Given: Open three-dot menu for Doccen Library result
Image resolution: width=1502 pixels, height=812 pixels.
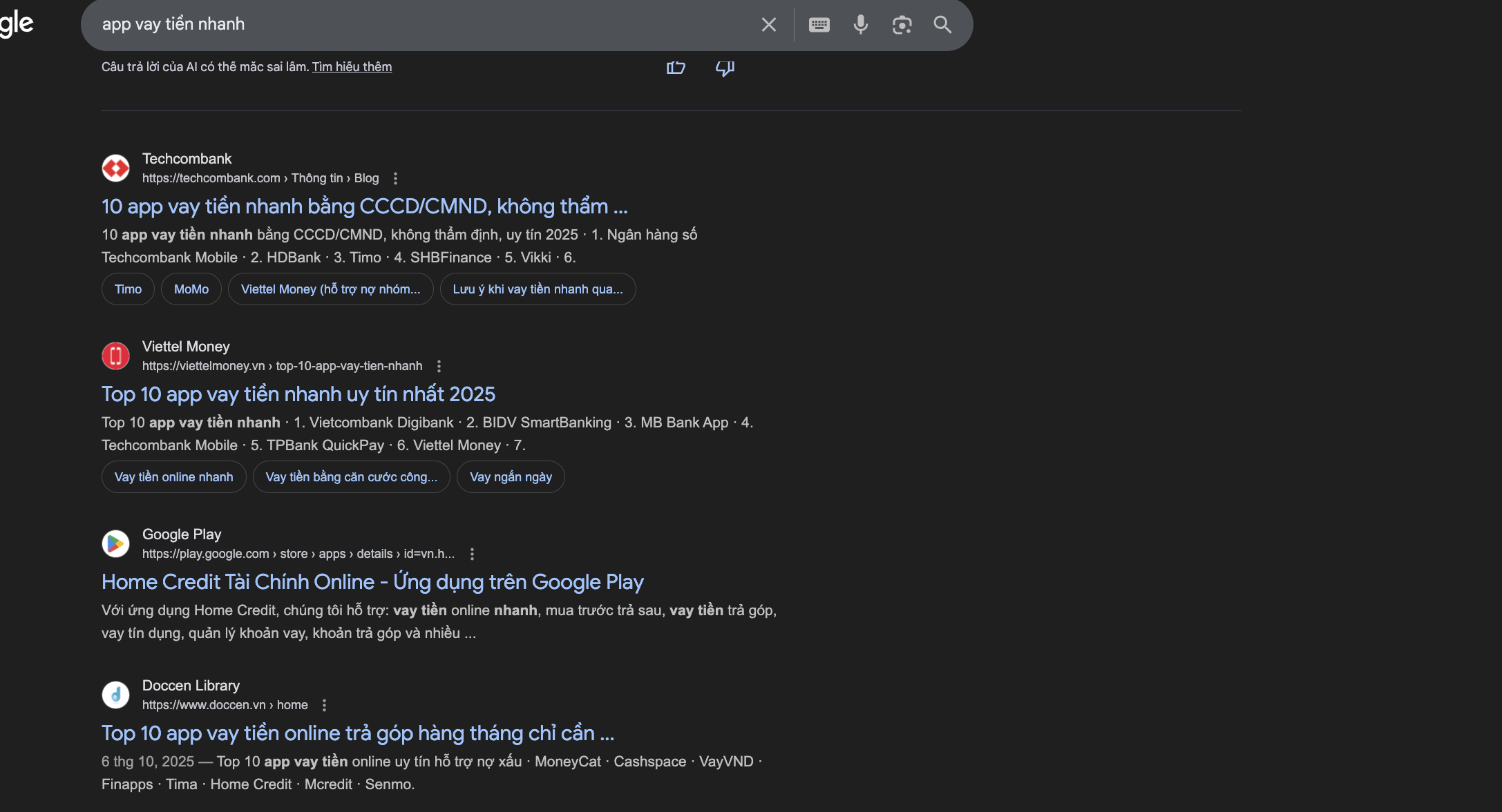Looking at the screenshot, I should [324, 705].
